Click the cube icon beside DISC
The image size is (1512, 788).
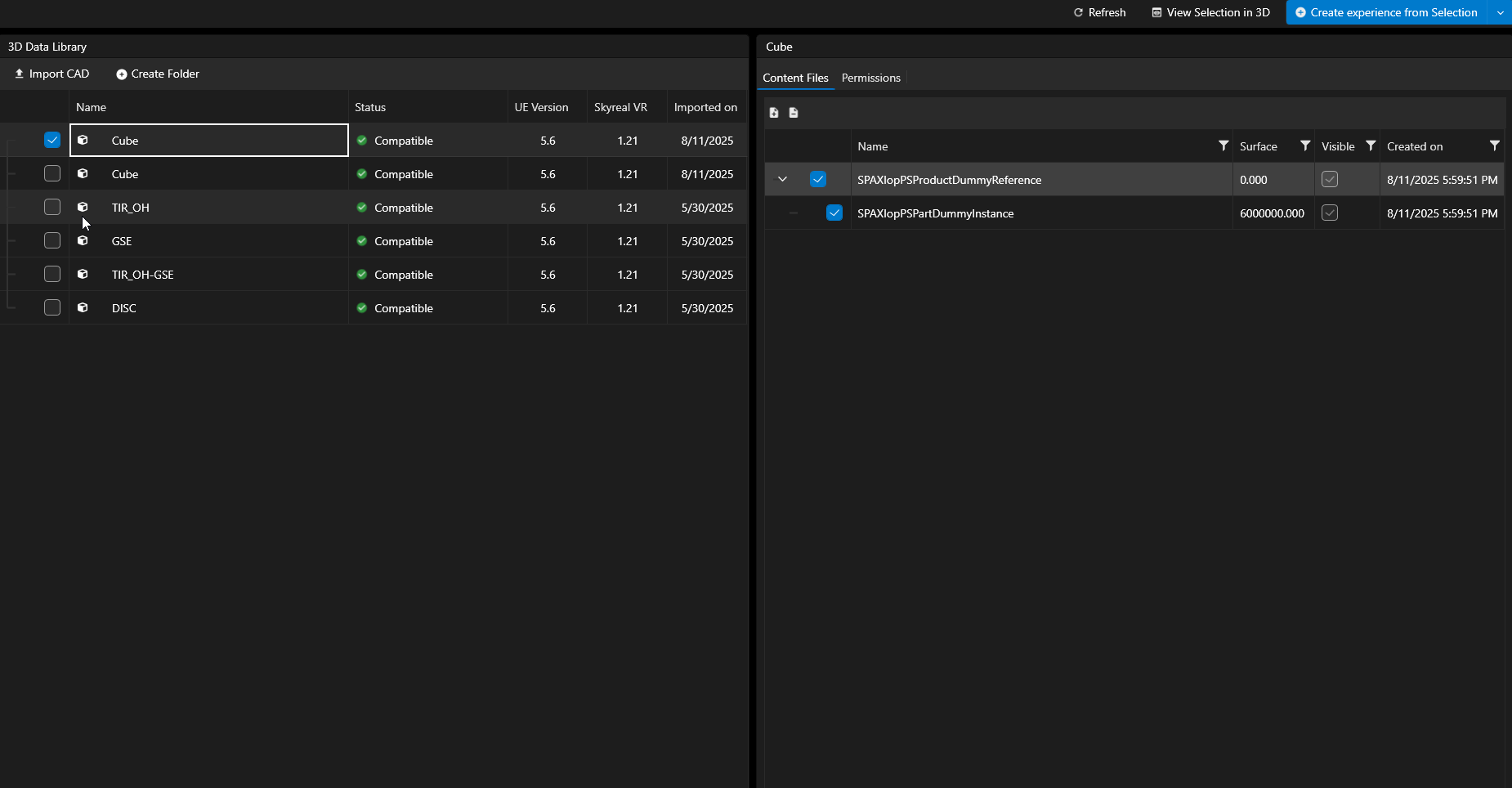83,308
